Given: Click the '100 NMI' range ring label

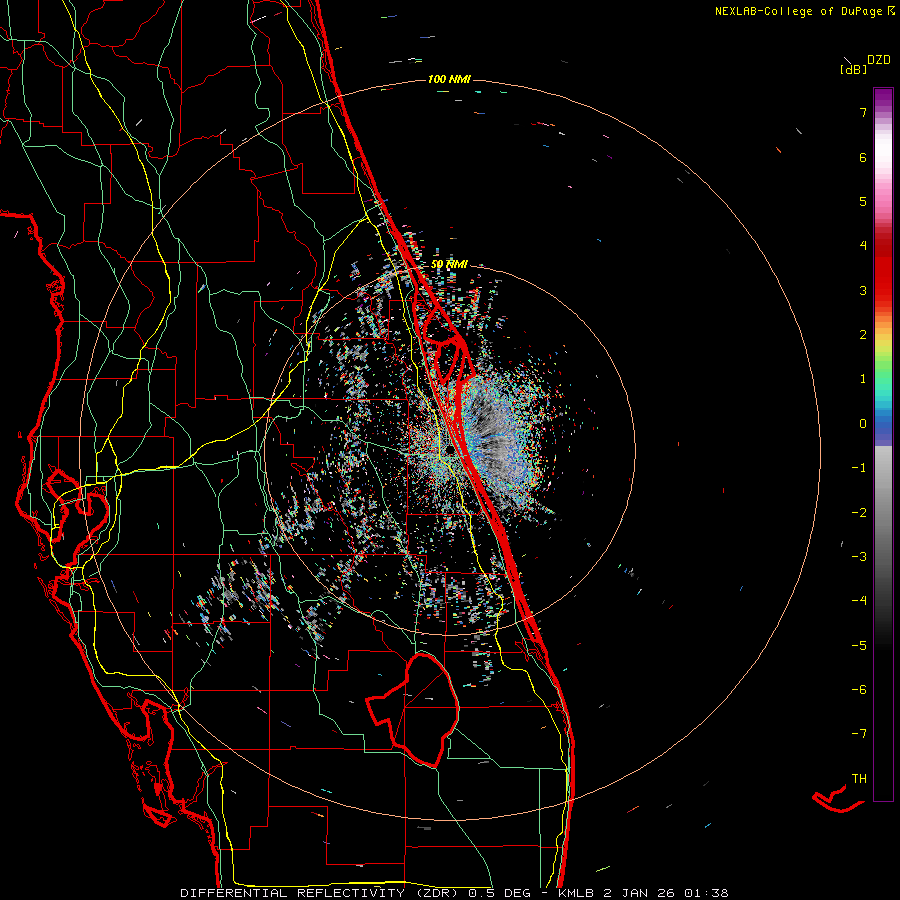Looking at the screenshot, I should (x=449, y=79).
